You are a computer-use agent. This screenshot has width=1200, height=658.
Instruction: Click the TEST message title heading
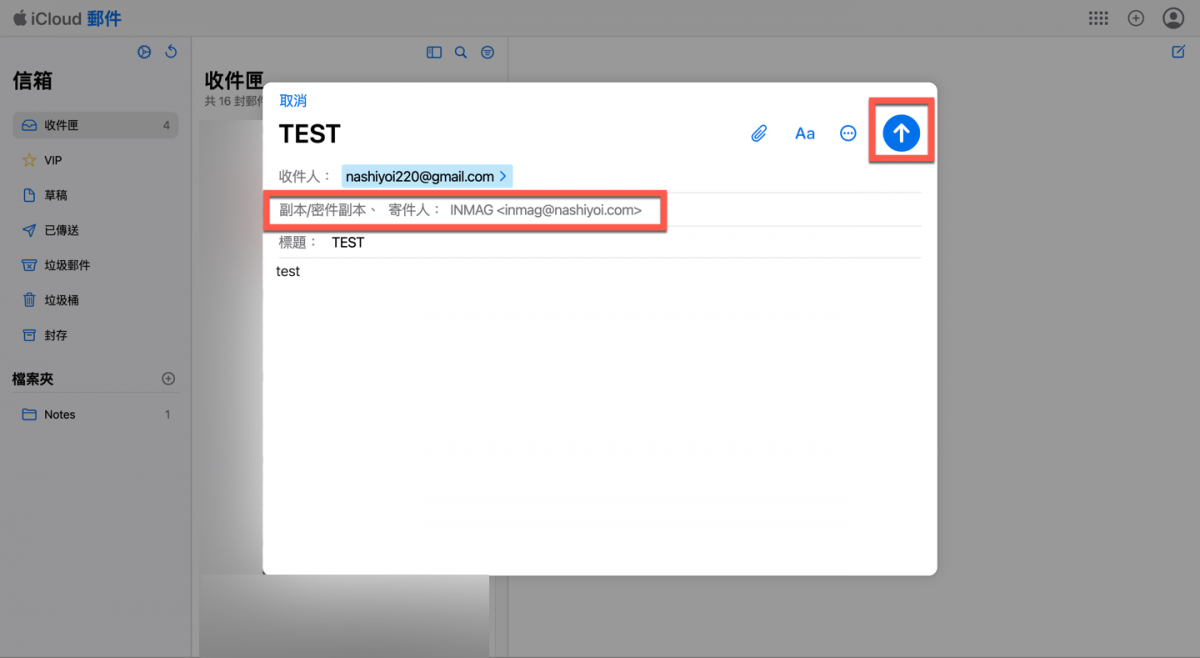coord(310,134)
